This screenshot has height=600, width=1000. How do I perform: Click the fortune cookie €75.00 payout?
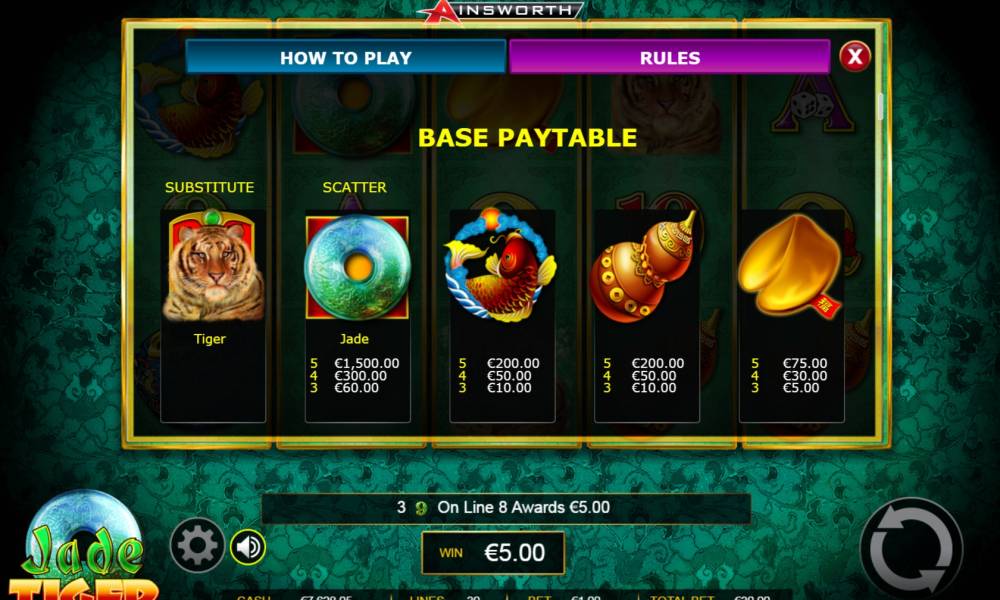click(x=805, y=363)
